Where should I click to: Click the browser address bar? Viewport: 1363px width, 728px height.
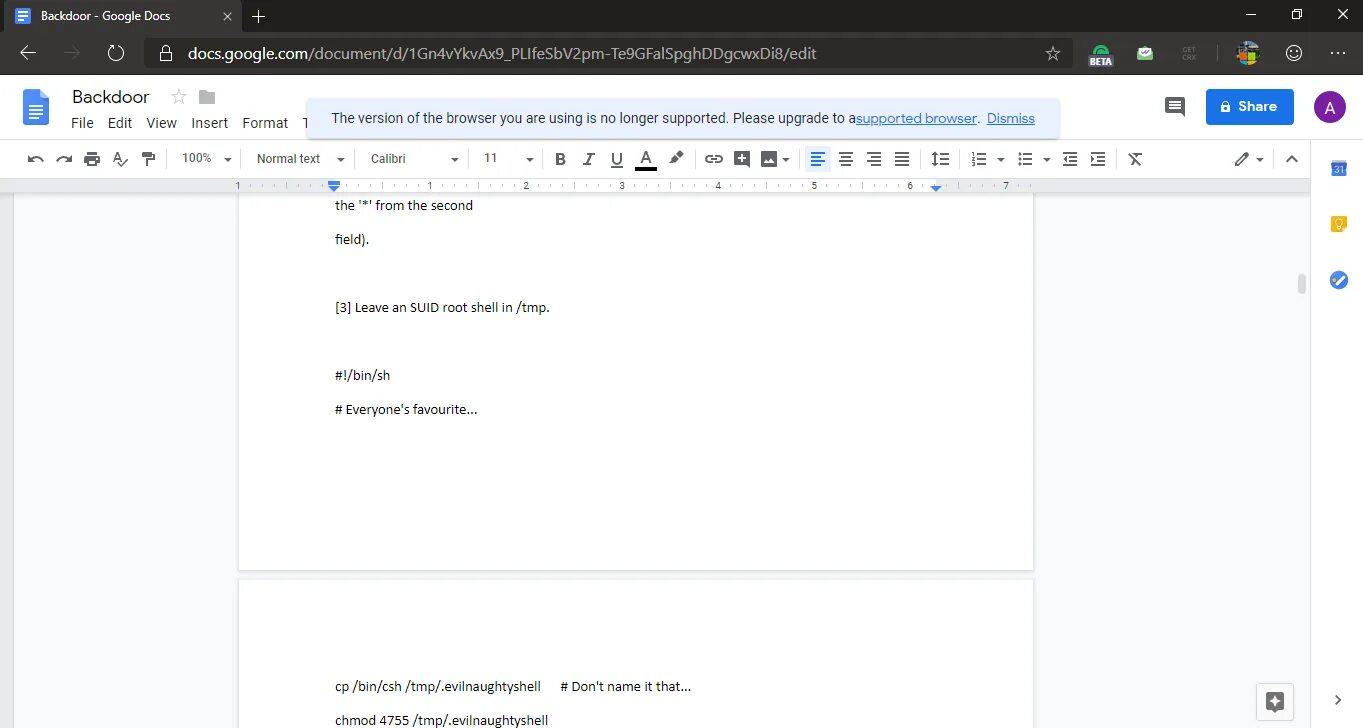(x=606, y=53)
